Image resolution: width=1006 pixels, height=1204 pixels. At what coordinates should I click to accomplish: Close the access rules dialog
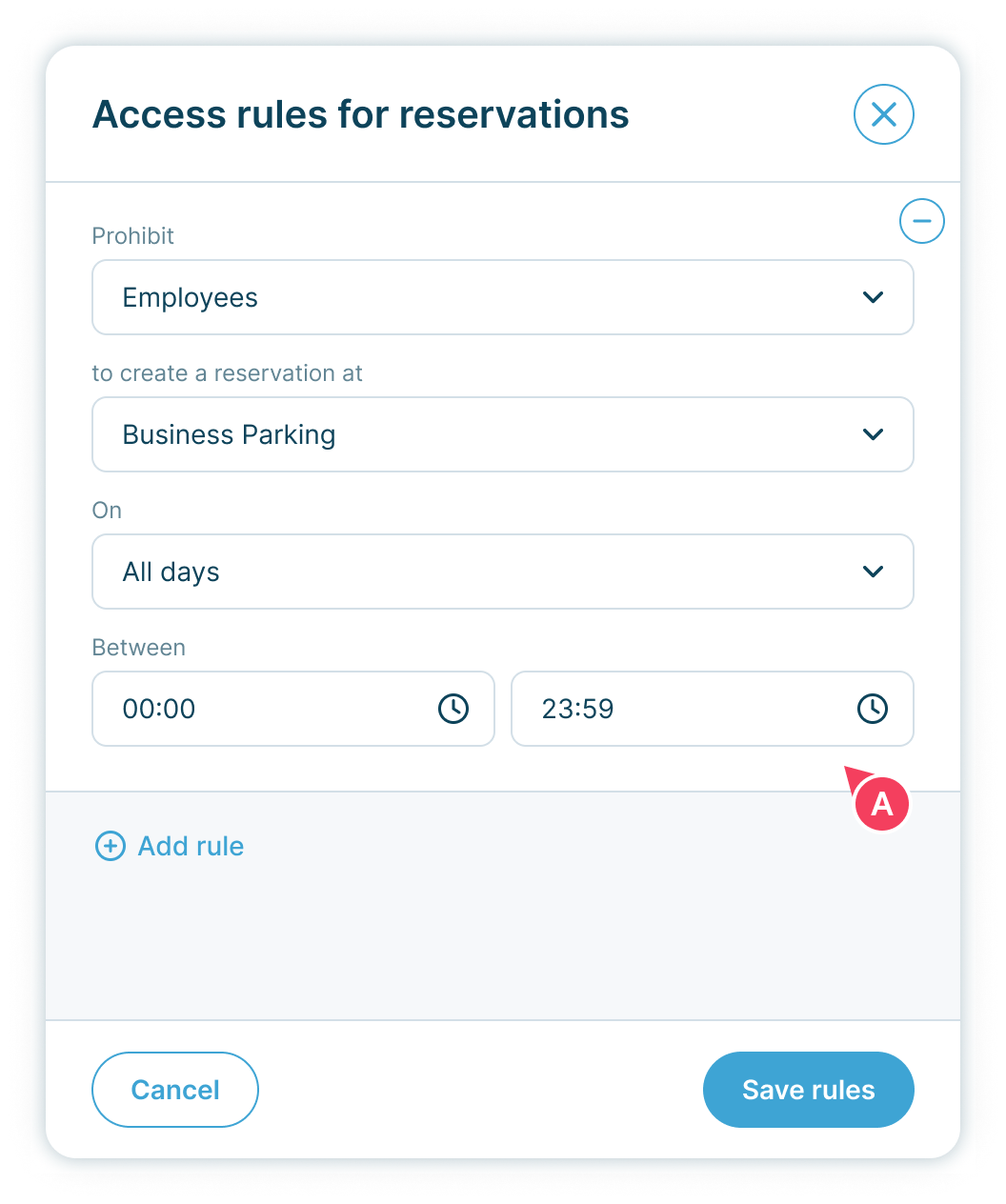(883, 115)
